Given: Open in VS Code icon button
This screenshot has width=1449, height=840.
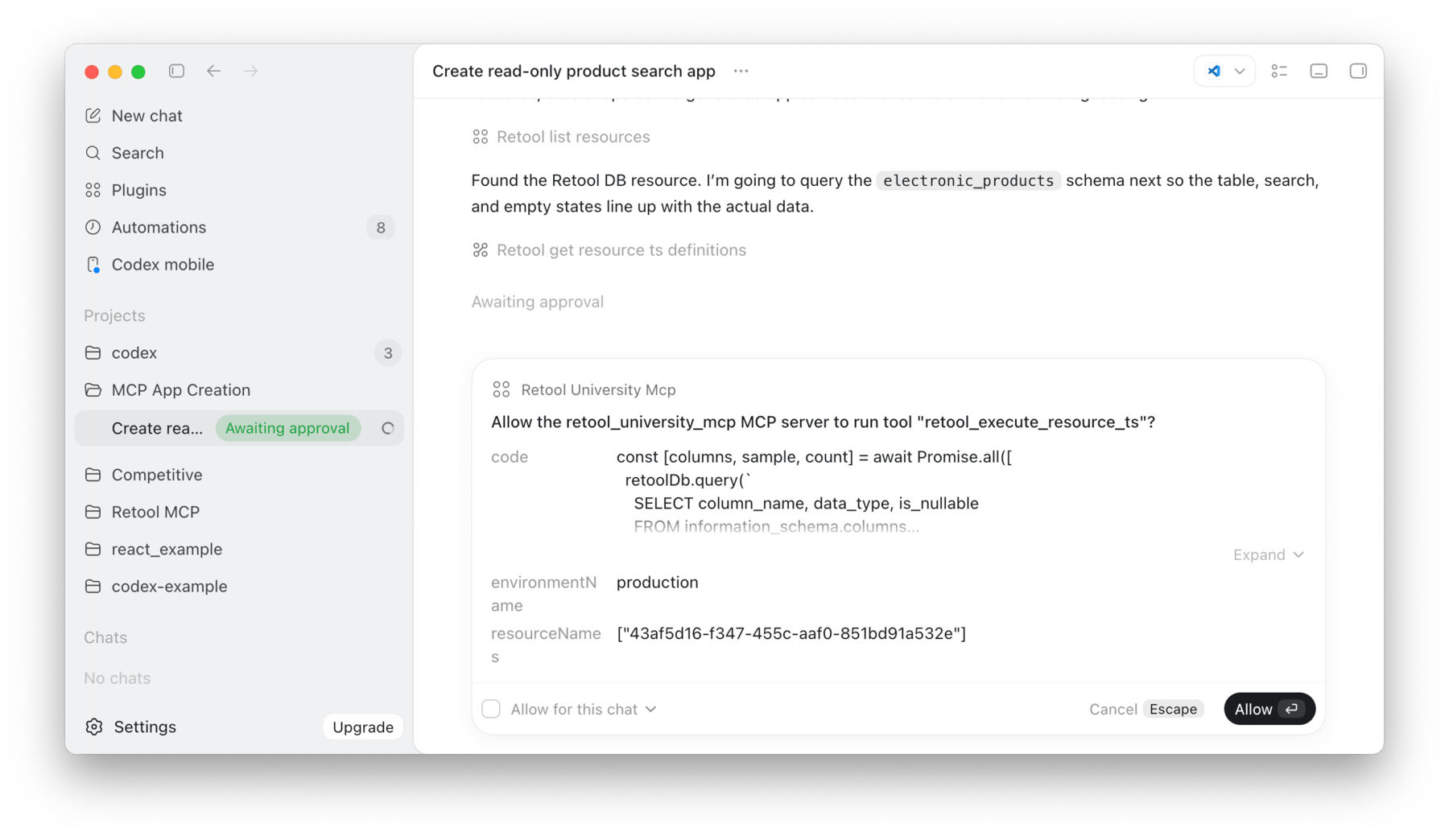Looking at the screenshot, I should pos(1214,71).
